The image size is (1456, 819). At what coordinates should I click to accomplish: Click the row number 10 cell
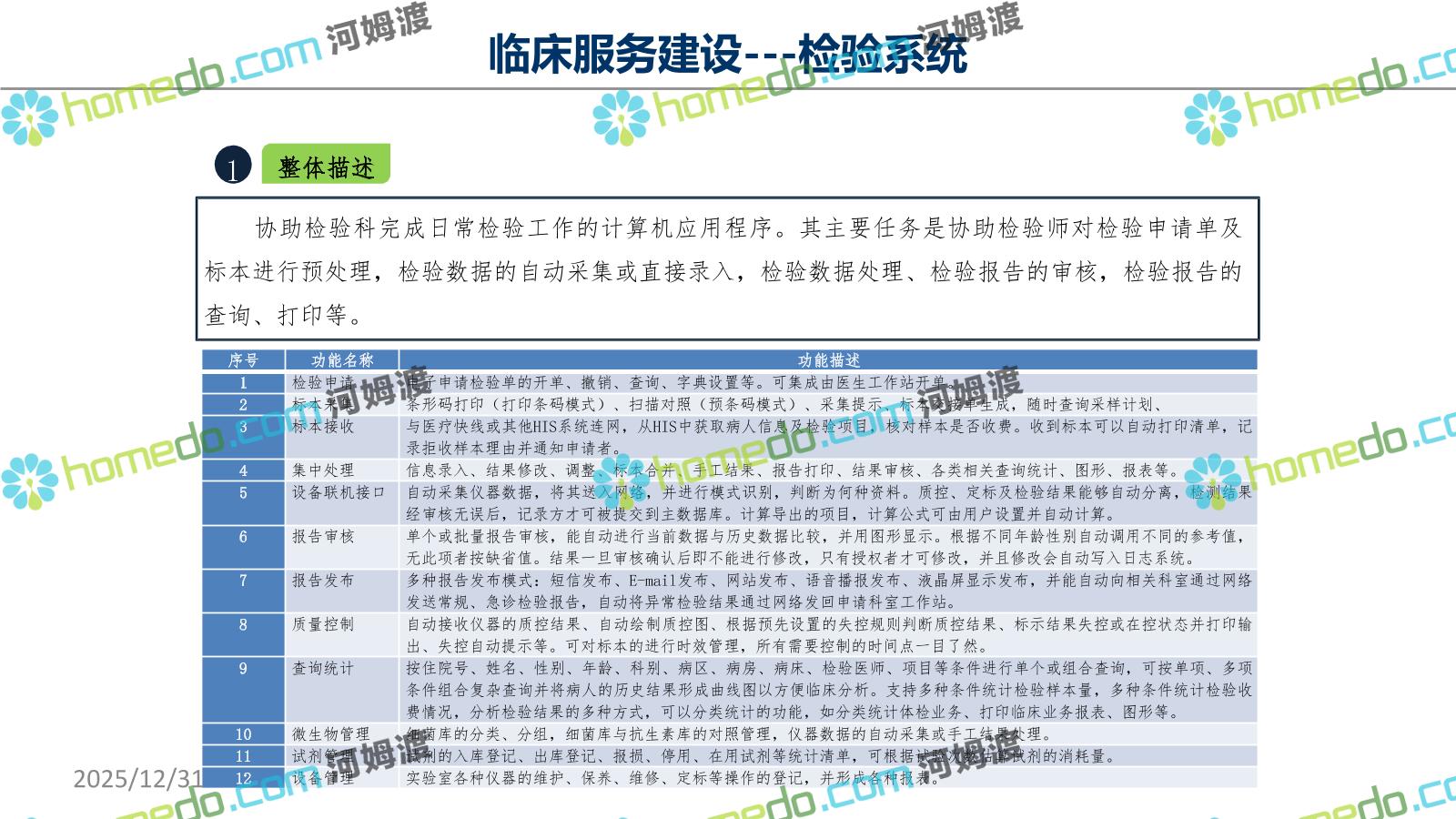243,734
